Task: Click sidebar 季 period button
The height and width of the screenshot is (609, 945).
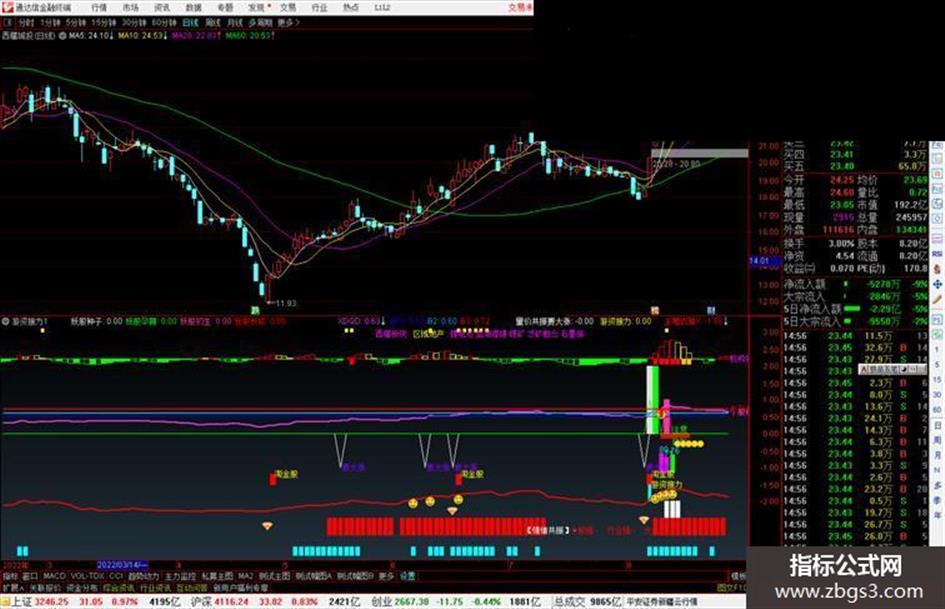Action: coord(937,500)
